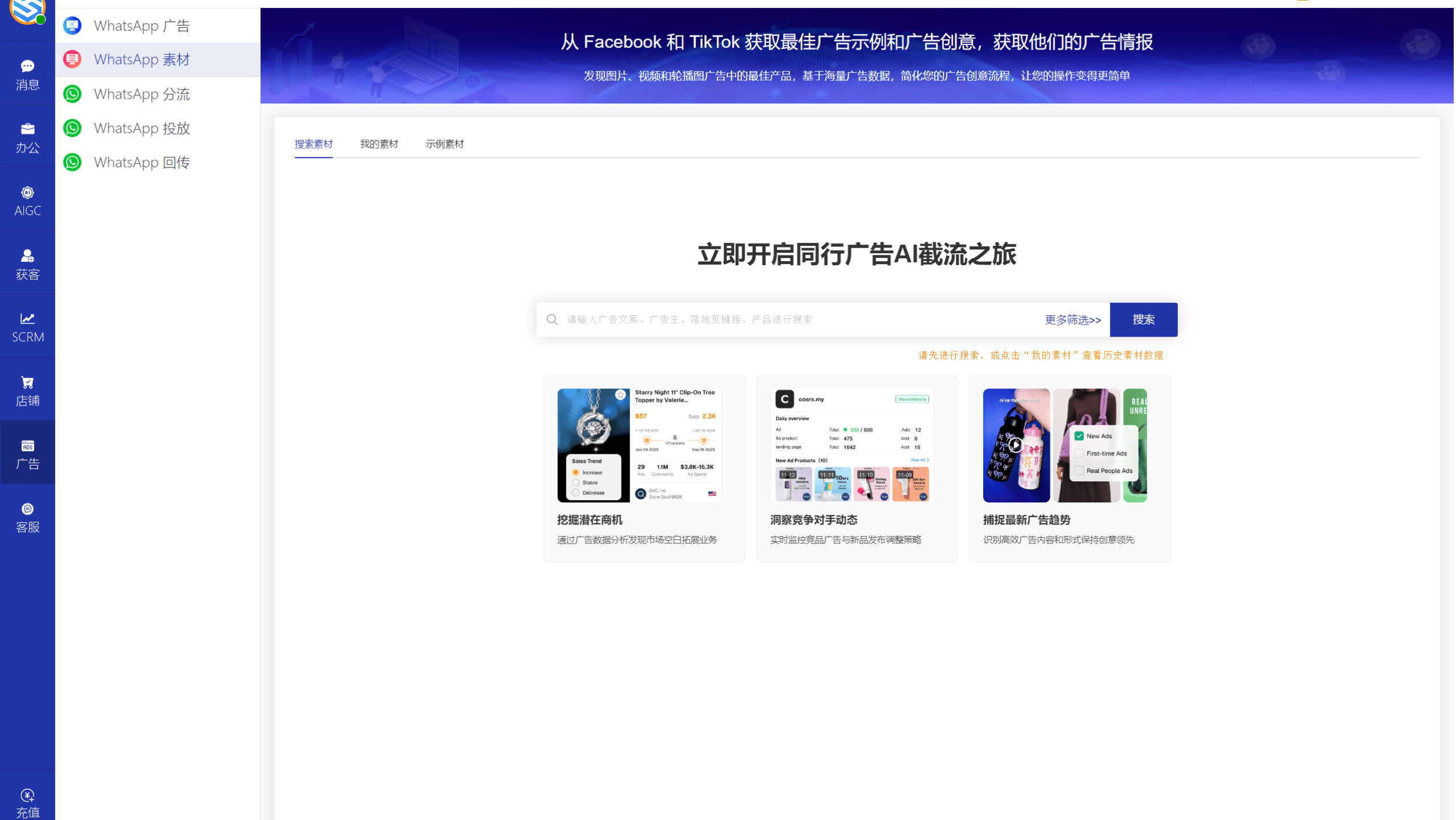This screenshot has height=820, width=1456.
Task: Click the 搜索 search button
Action: click(x=1143, y=319)
